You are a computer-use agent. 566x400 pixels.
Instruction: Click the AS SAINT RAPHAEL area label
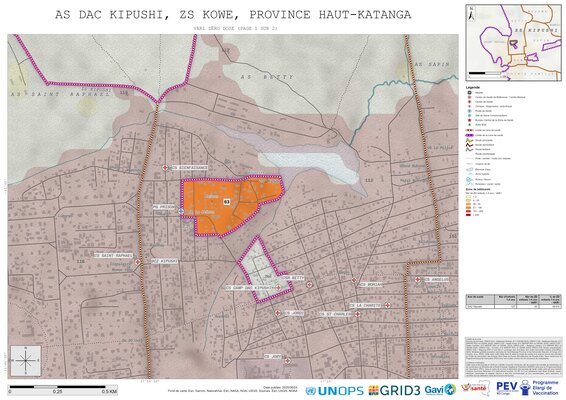coord(60,95)
